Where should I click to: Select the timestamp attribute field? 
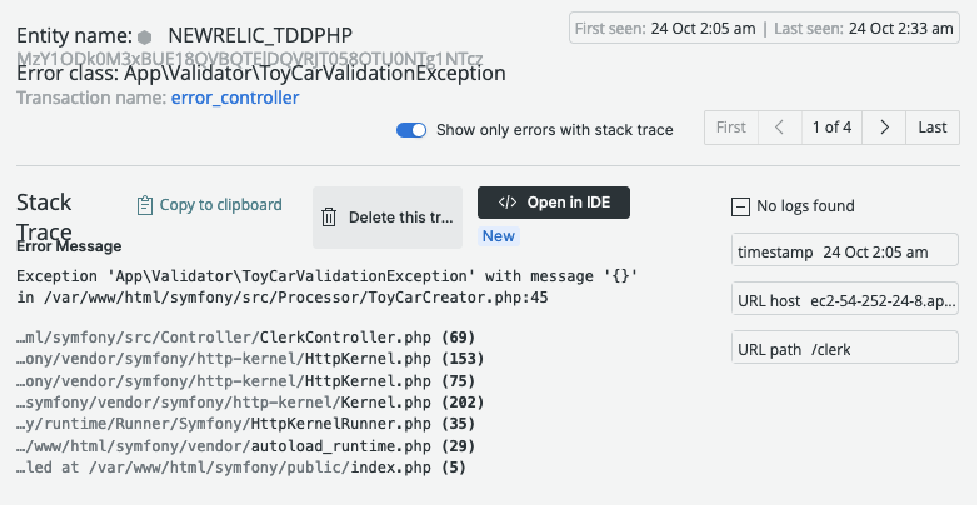pyautogui.click(x=845, y=250)
